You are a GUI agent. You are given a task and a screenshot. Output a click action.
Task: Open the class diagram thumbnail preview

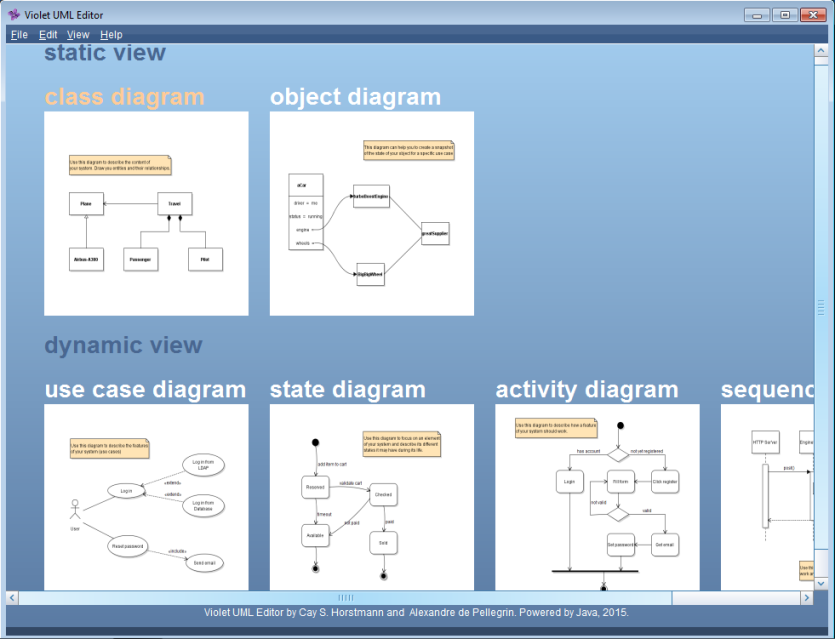click(x=146, y=214)
